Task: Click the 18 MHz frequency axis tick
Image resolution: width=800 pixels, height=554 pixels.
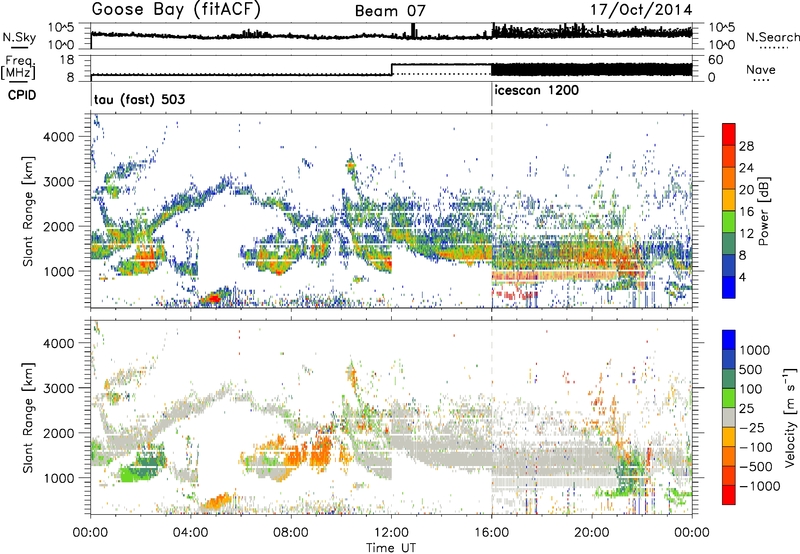Action: point(67,60)
